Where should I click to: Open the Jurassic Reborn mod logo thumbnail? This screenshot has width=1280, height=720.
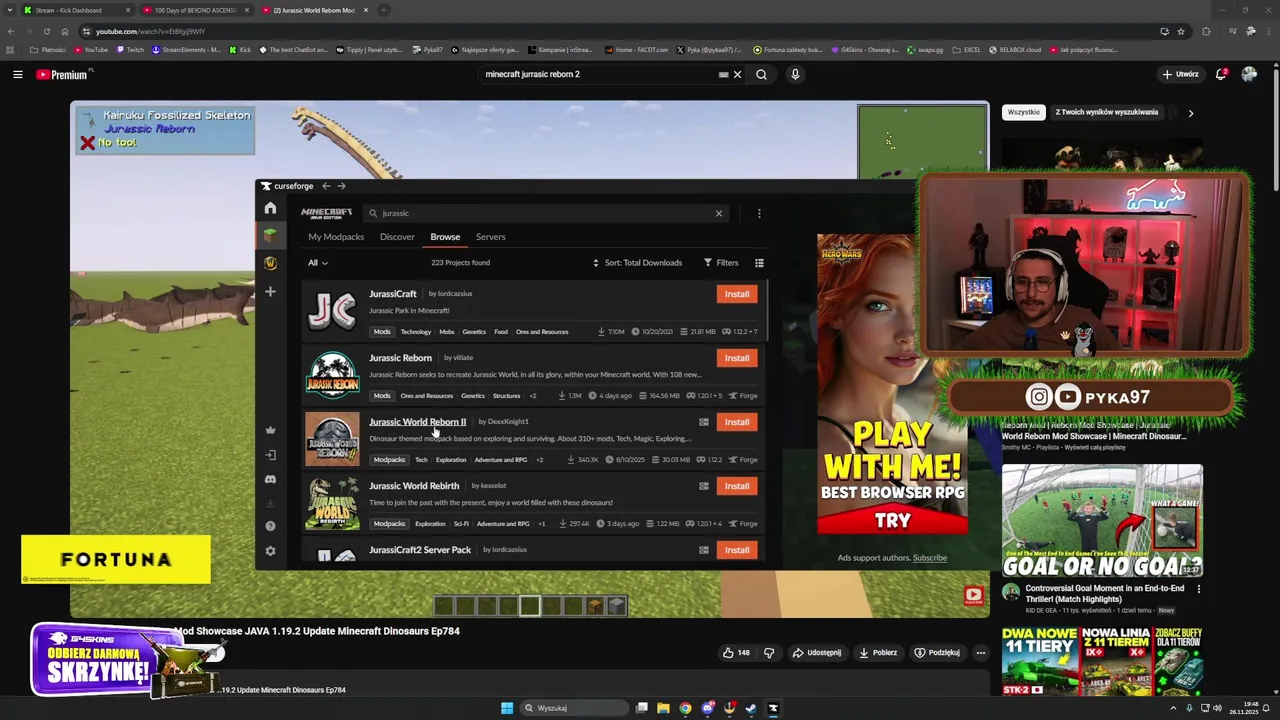click(x=332, y=375)
